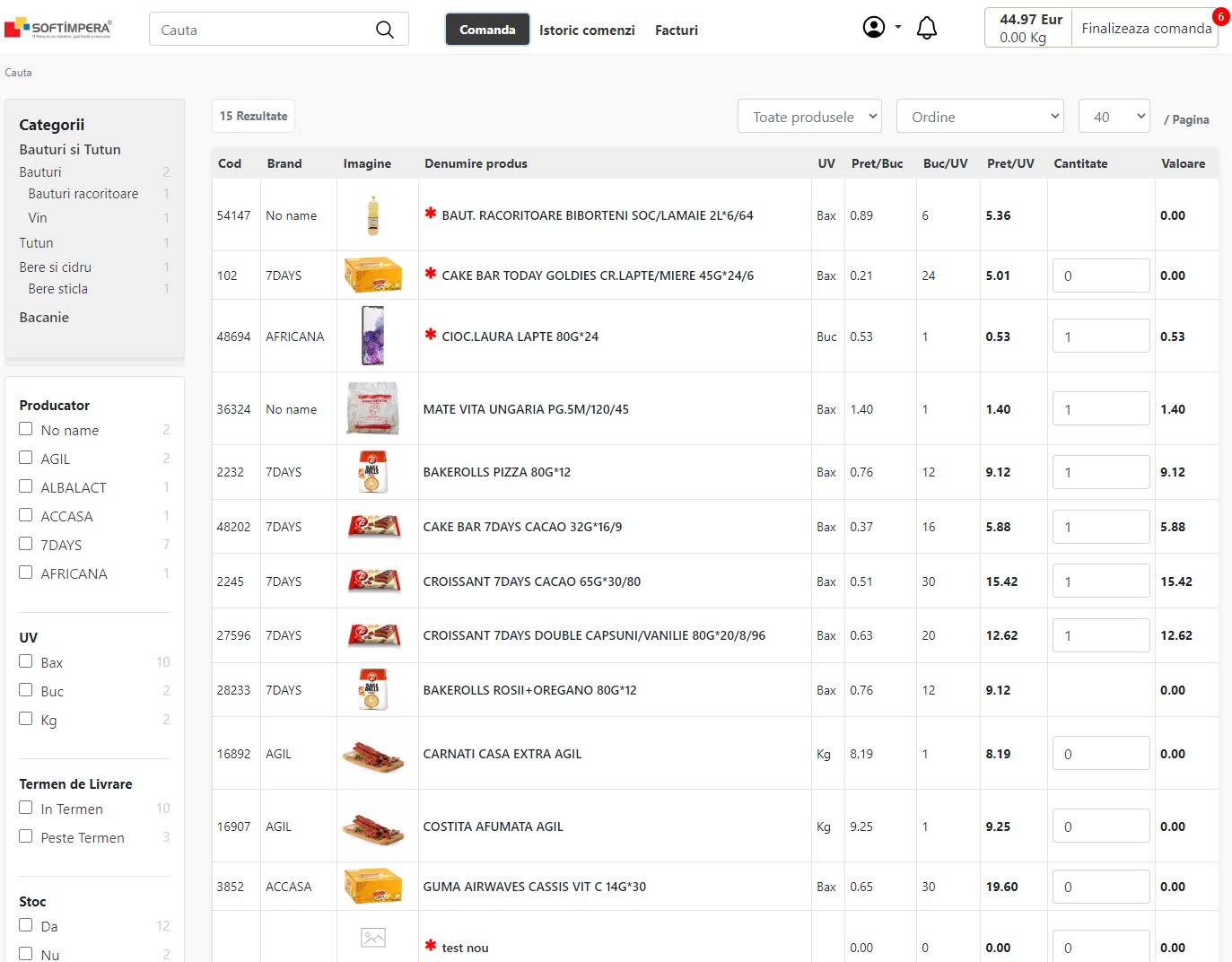Screen dimensions: 1232x962
Task: Open image of CAKE BAR 7DAYS CACAO
Action: pyautogui.click(x=374, y=527)
